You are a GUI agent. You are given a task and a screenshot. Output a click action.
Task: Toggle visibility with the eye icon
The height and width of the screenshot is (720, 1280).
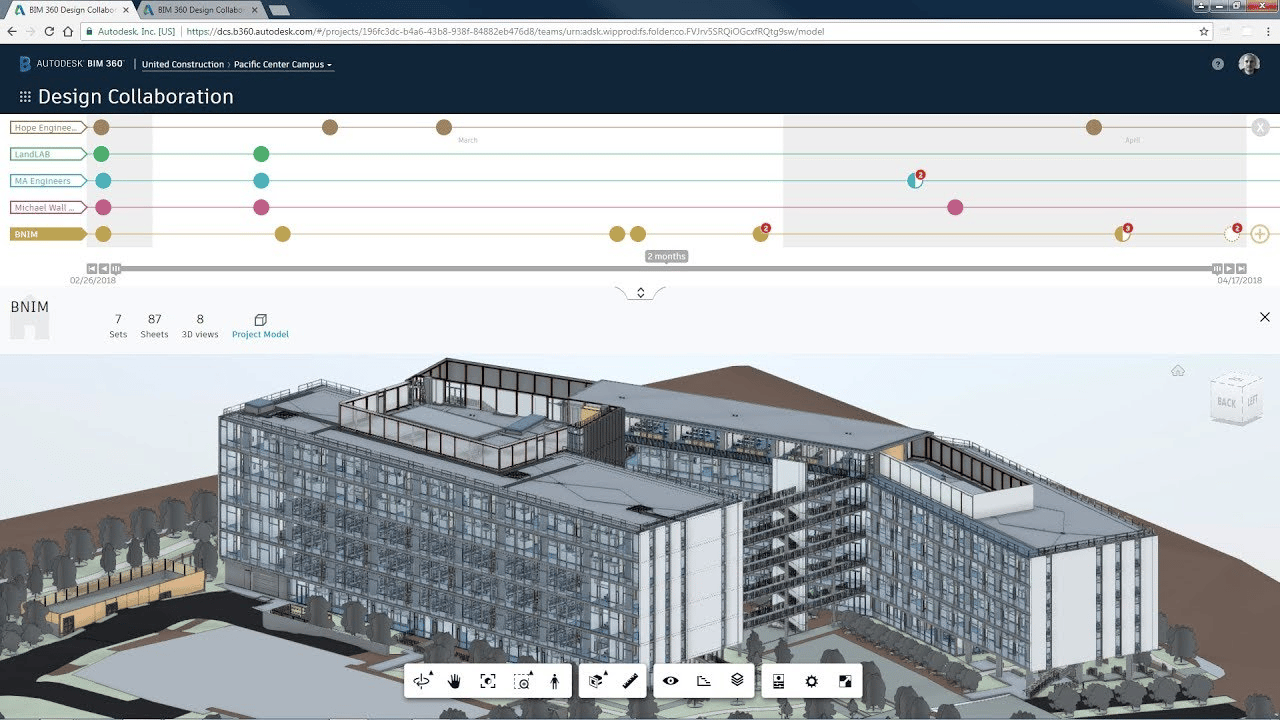670,680
